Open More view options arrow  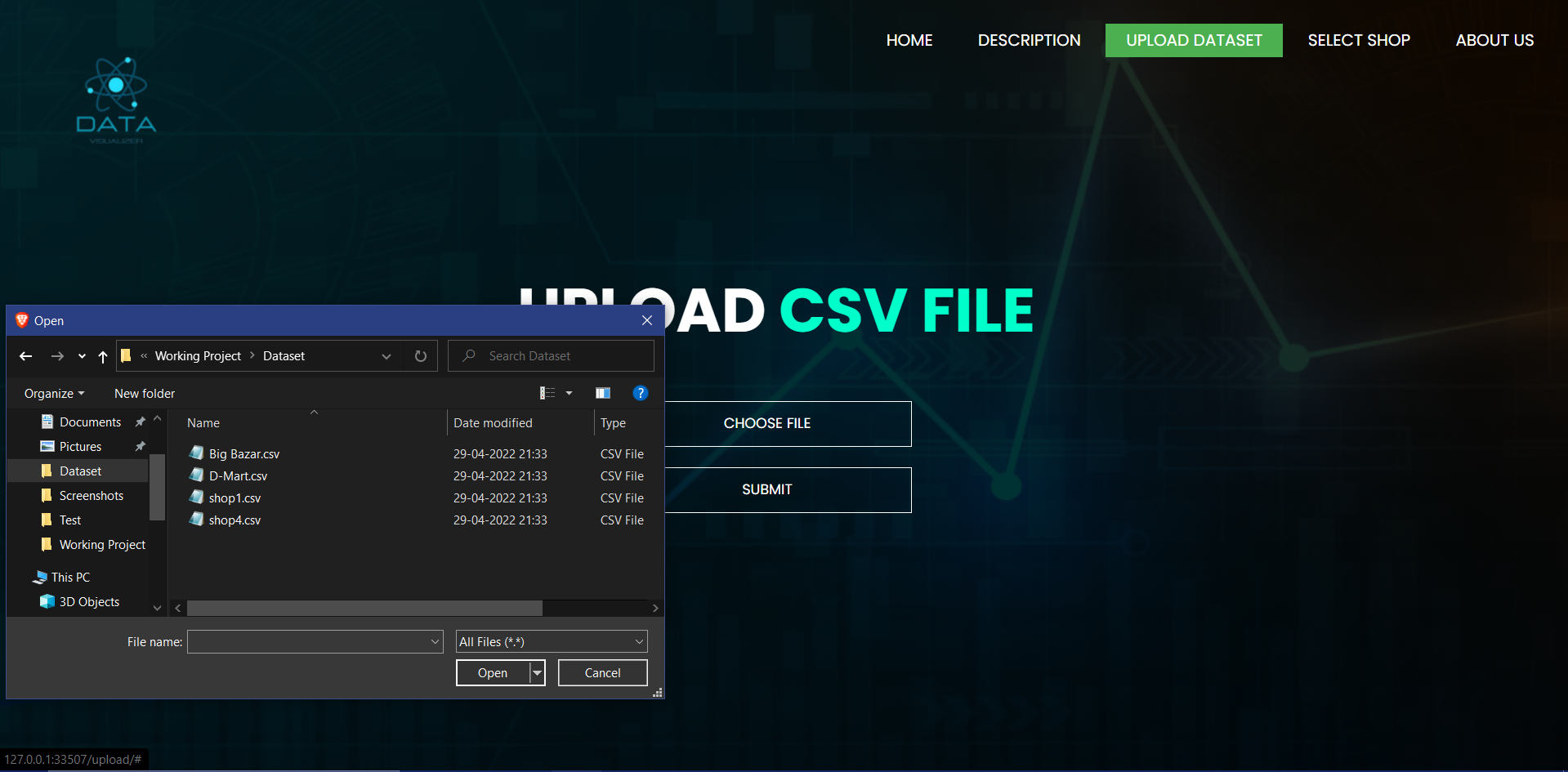tap(570, 393)
